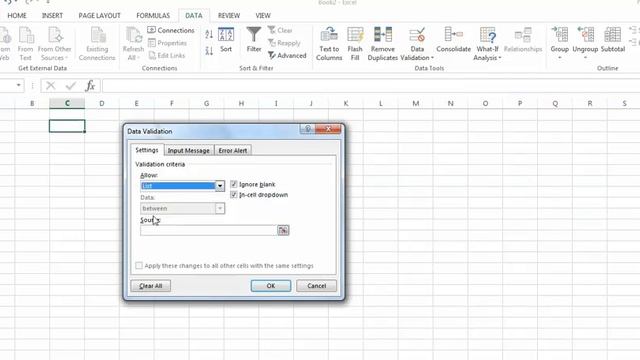Click the Clear All button

click(x=151, y=286)
